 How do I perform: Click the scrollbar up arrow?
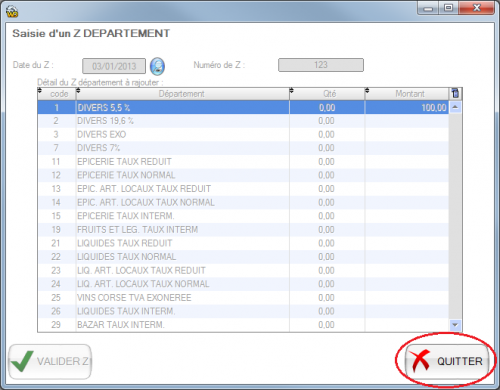point(455,107)
